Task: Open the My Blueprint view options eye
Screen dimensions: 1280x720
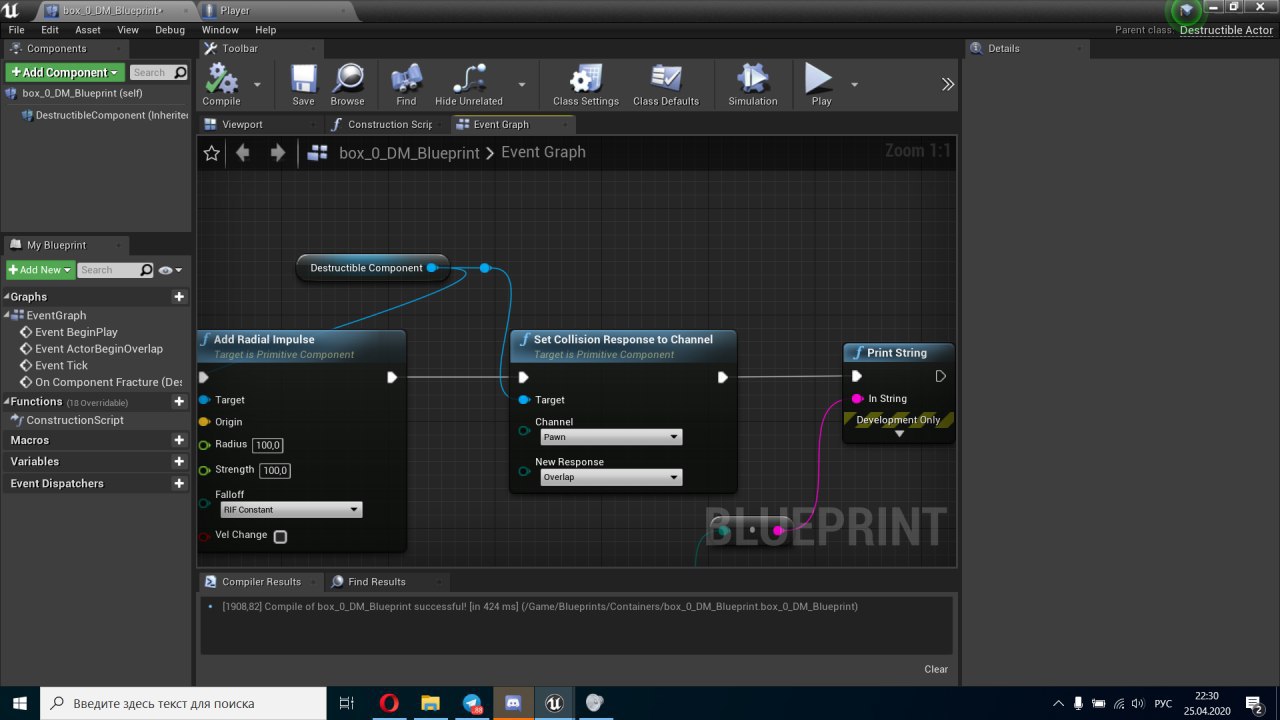Action: click(170, 270)
